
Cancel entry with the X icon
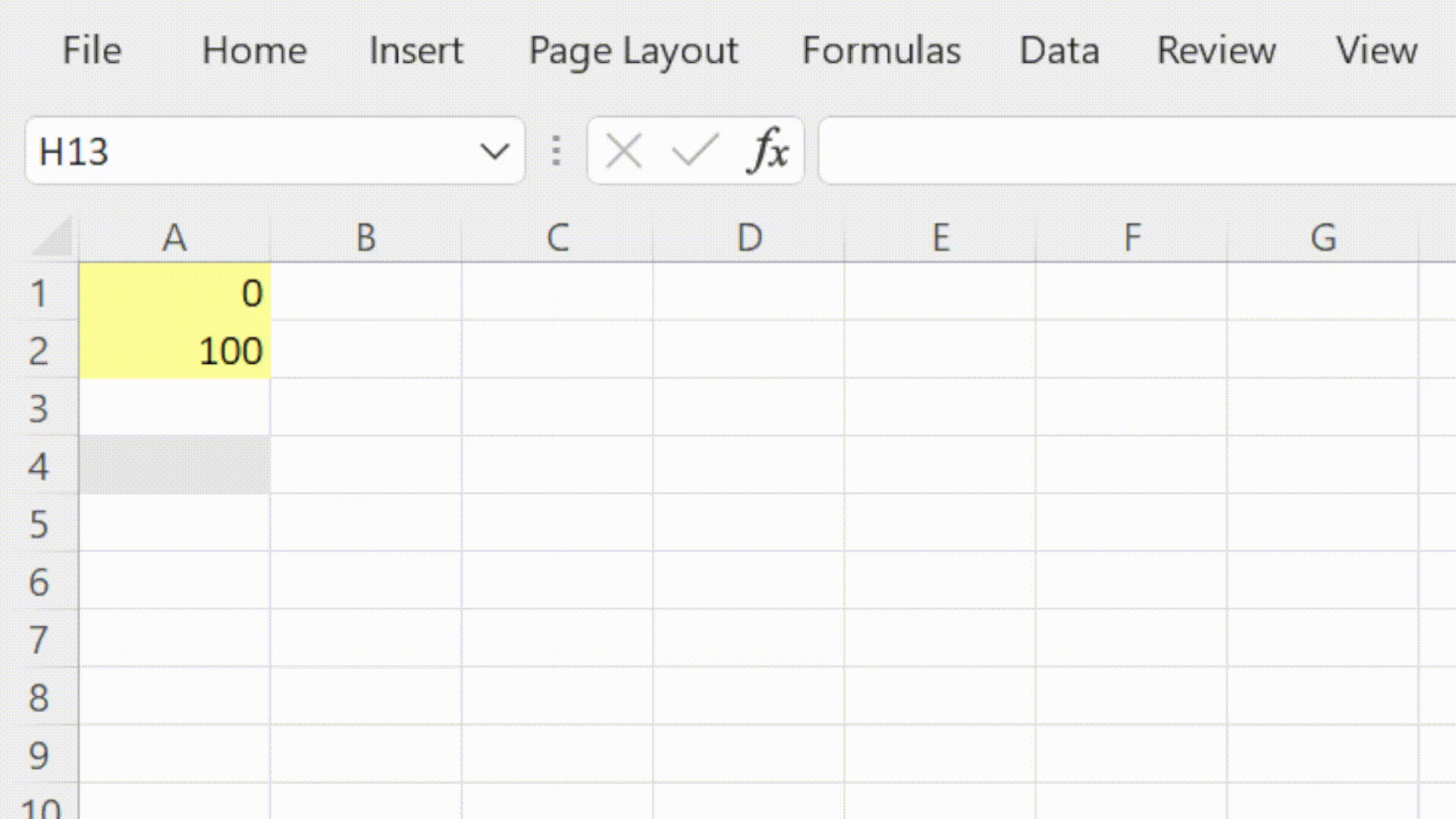623,150
